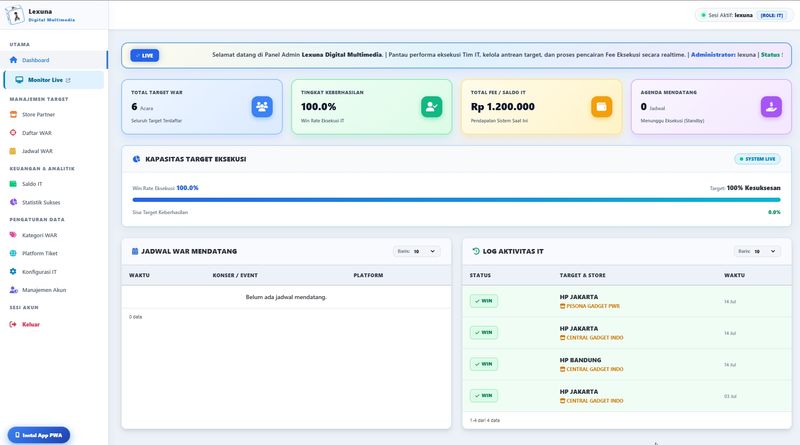This screenshot has width=800, height=445.
Task: Click the Jadwal WAR calendar icon
Action: 13,151
